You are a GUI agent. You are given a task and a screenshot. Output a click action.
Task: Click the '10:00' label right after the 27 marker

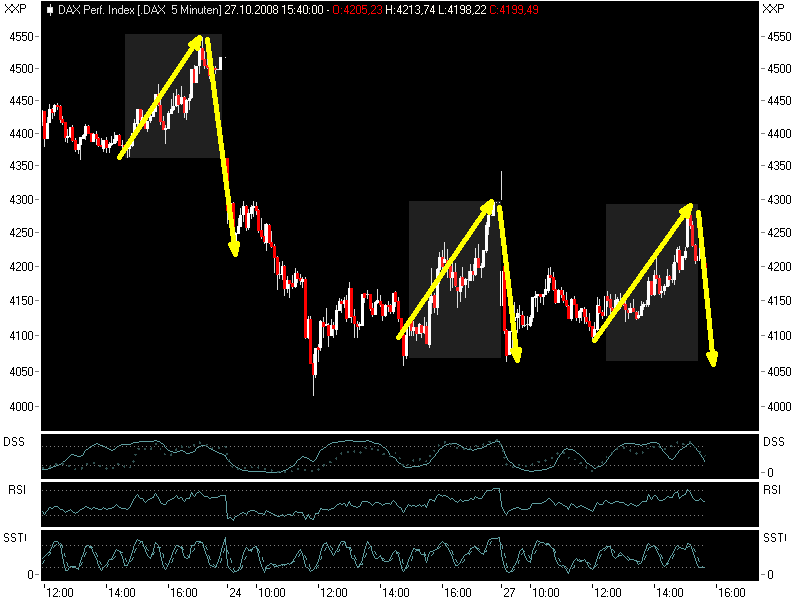(545, 592)
